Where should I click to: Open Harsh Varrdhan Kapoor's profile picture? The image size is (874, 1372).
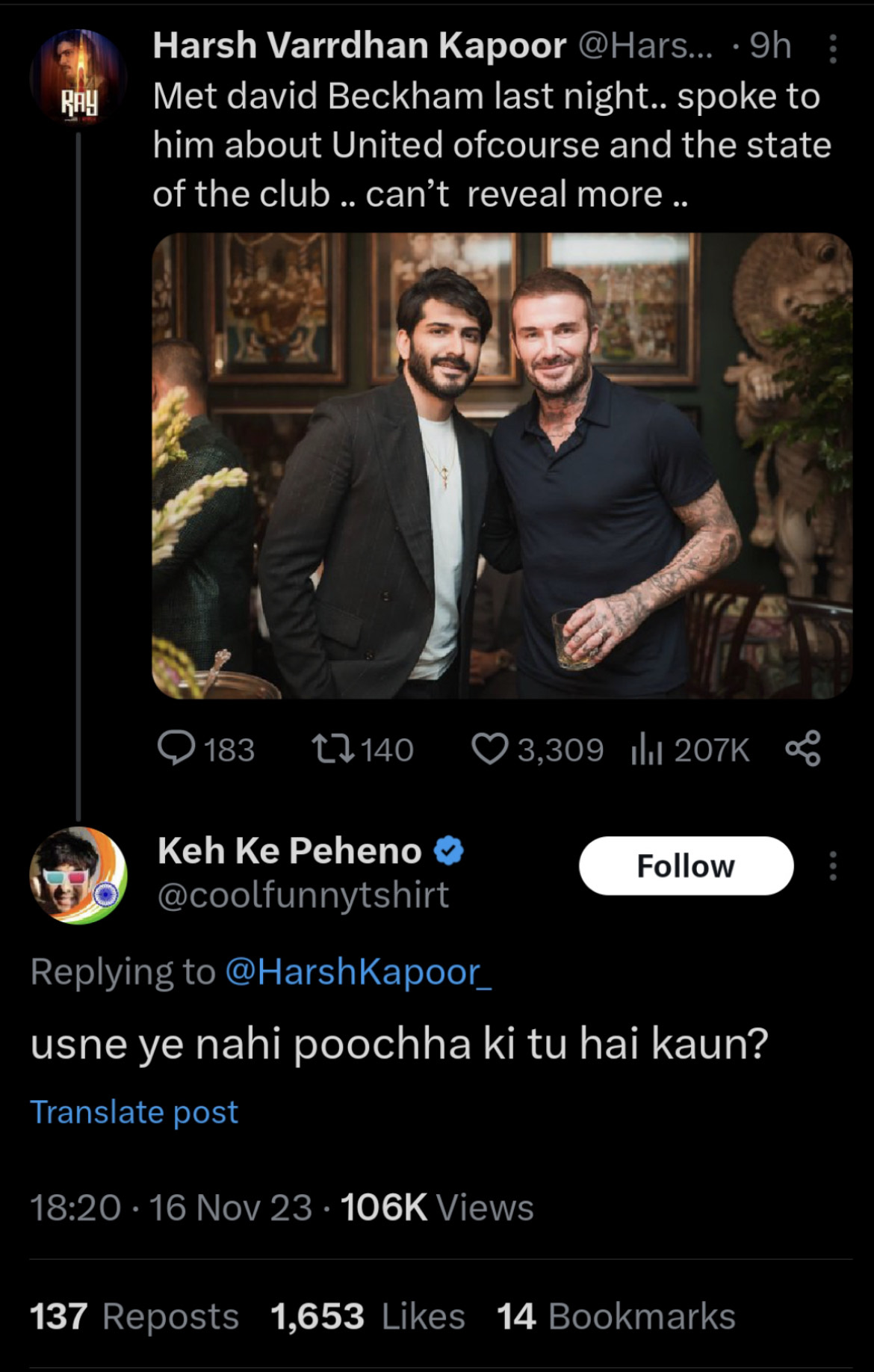pyautogui.click(x=78, y=77)
